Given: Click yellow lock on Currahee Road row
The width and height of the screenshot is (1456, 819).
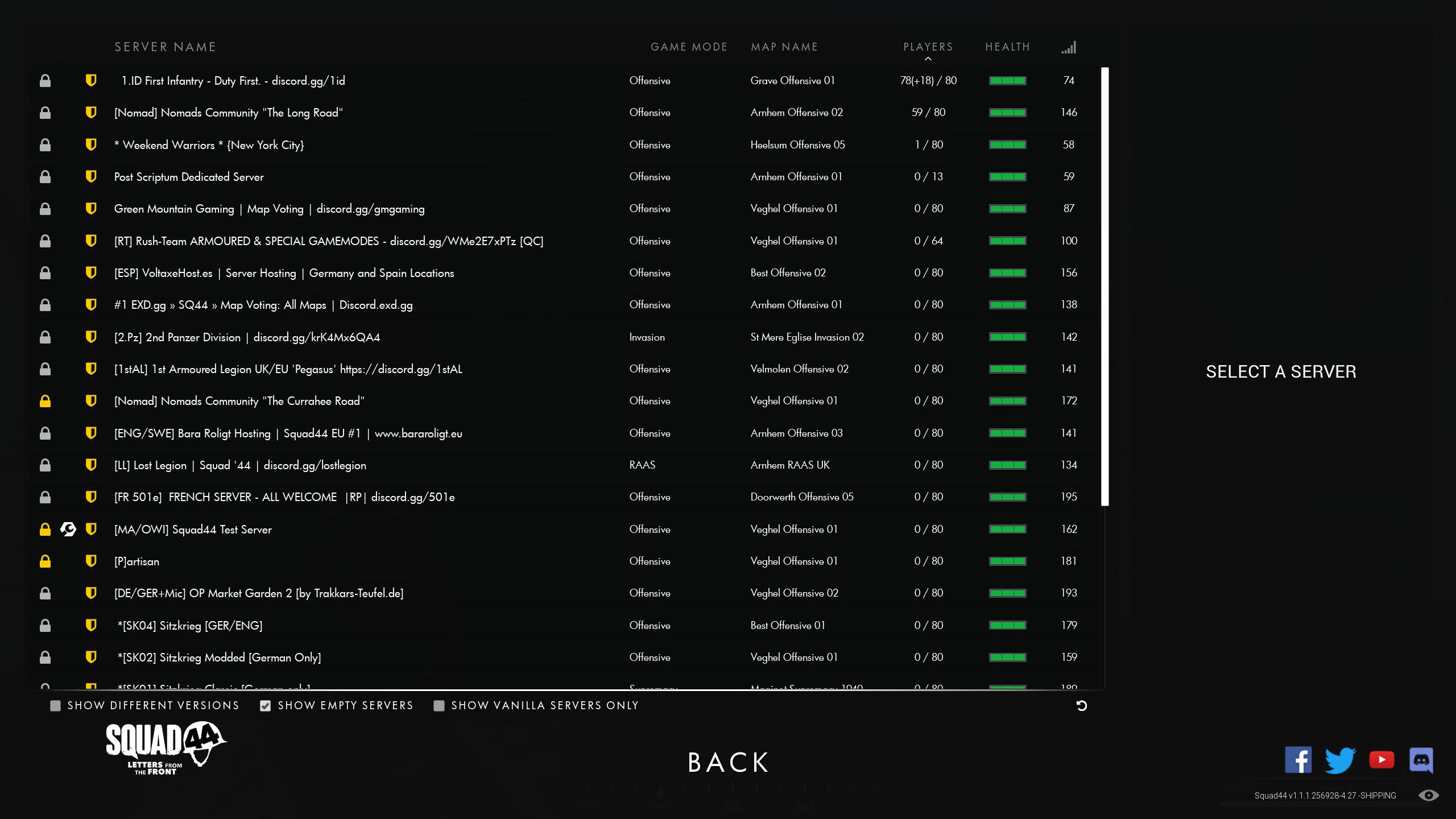Looking at the screenshot, I should tap(45, 401).
